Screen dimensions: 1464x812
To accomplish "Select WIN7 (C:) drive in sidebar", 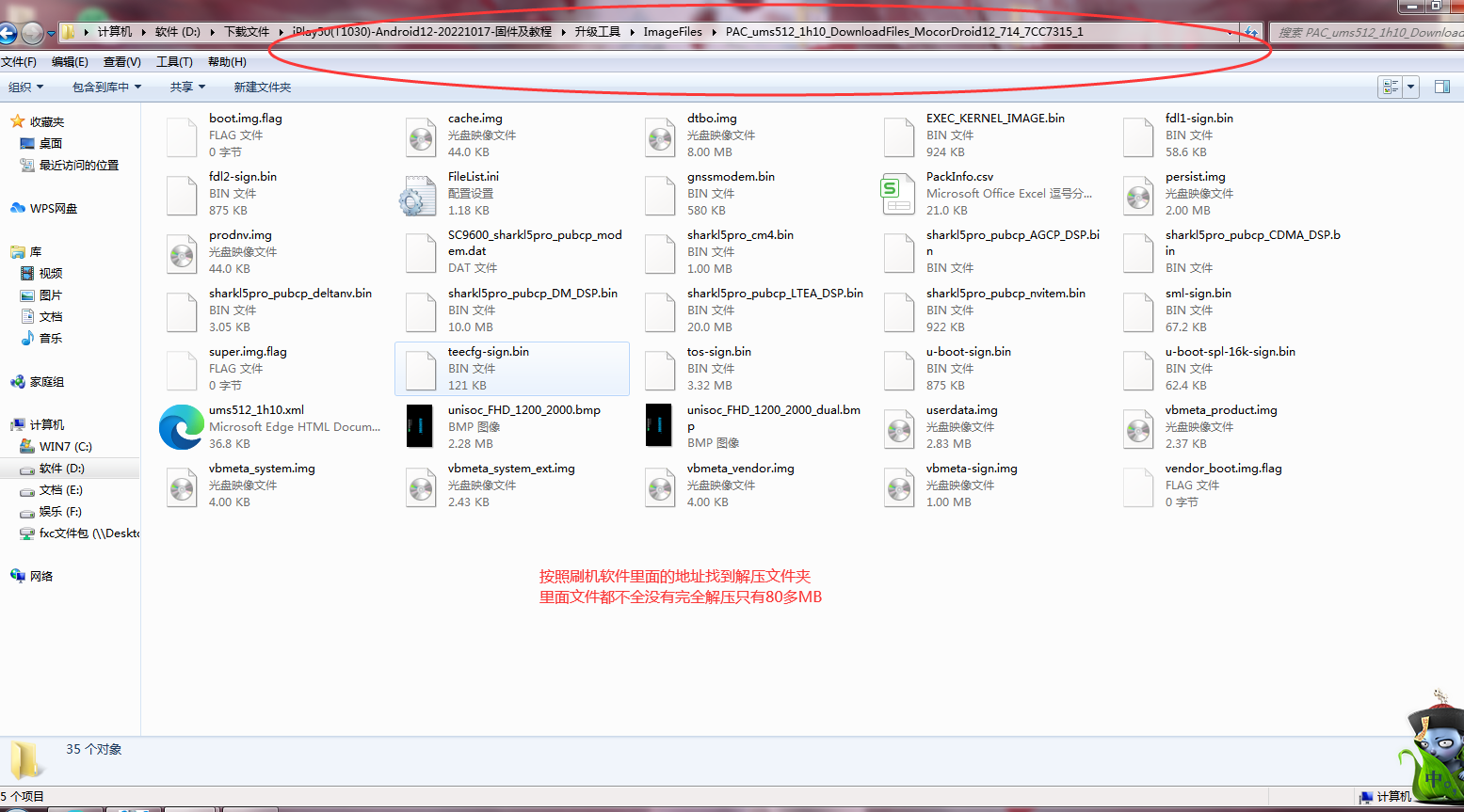I will tap(65, 447).
